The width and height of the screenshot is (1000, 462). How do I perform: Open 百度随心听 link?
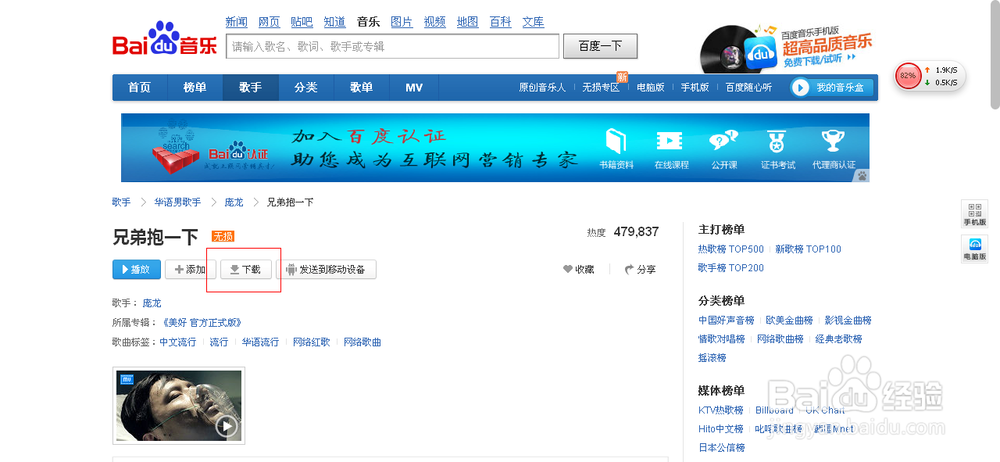748,87
